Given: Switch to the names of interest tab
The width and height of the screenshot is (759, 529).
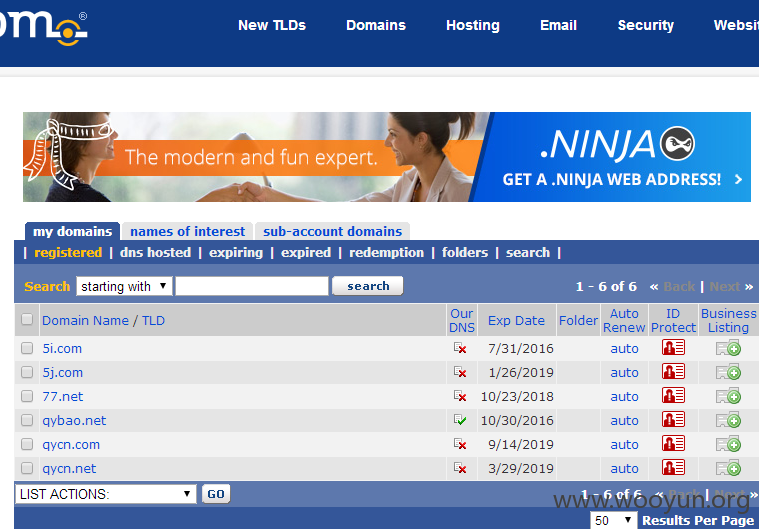Looking at the screenshot, I should (x=187, y=231).
